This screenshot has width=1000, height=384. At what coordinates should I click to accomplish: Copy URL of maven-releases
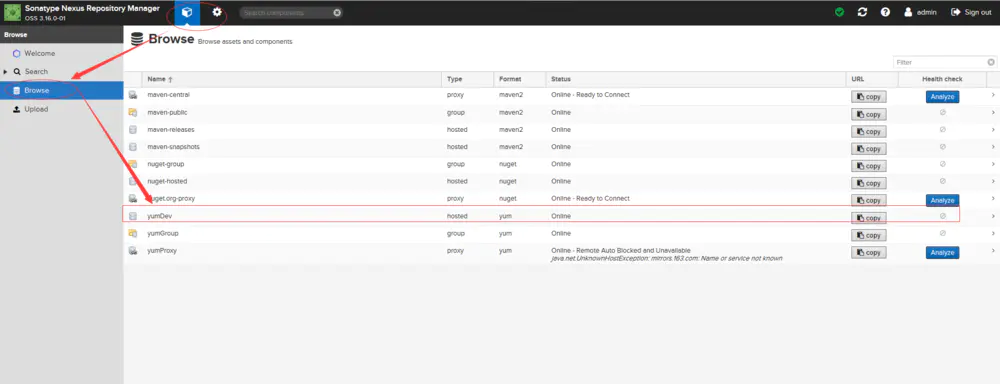click(x=869, y=131)
